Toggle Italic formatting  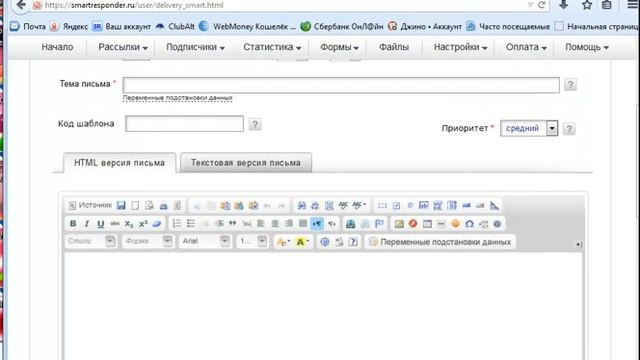(87, 224)
